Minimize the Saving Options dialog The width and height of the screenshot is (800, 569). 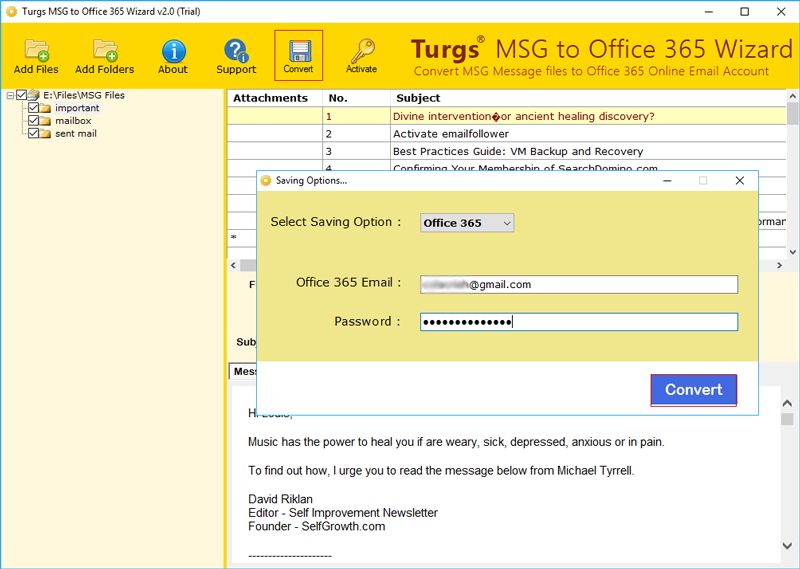(667, 181)
